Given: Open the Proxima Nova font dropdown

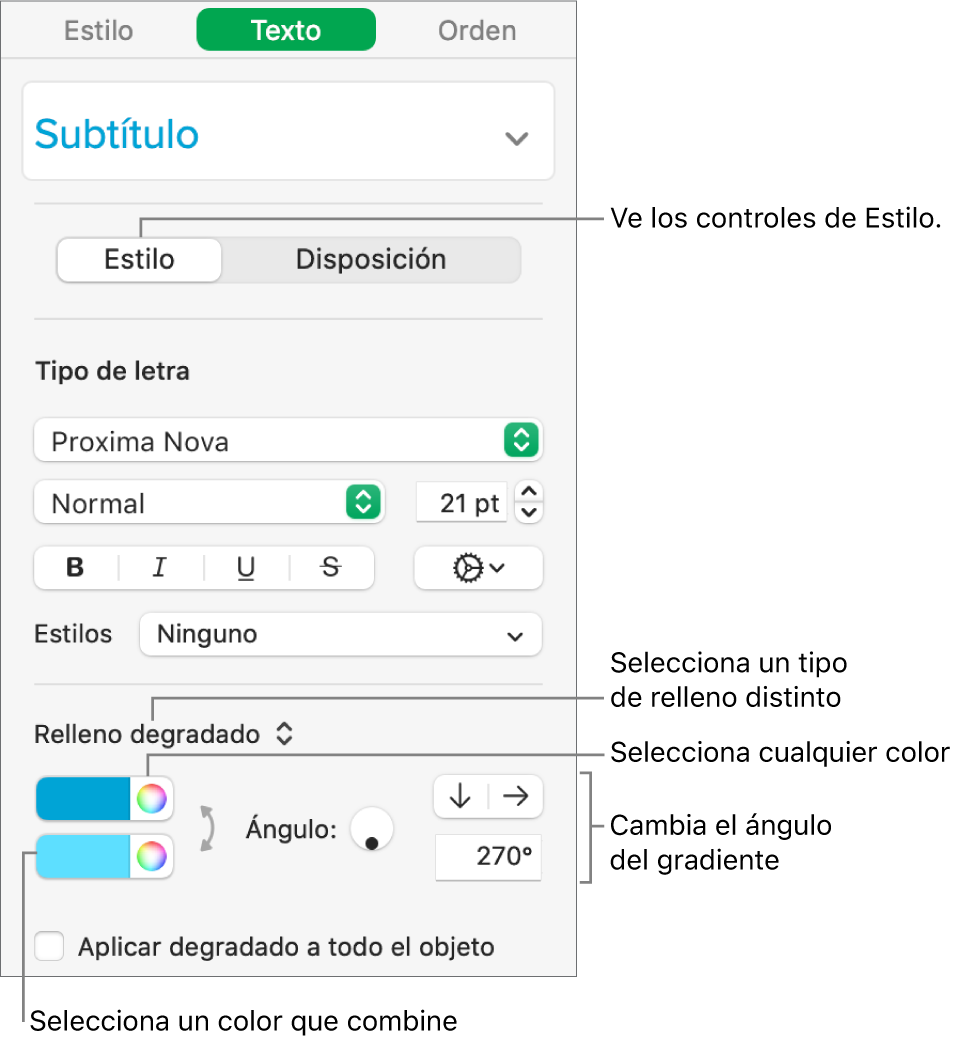Looking at the screenshot, I should 288,441.
